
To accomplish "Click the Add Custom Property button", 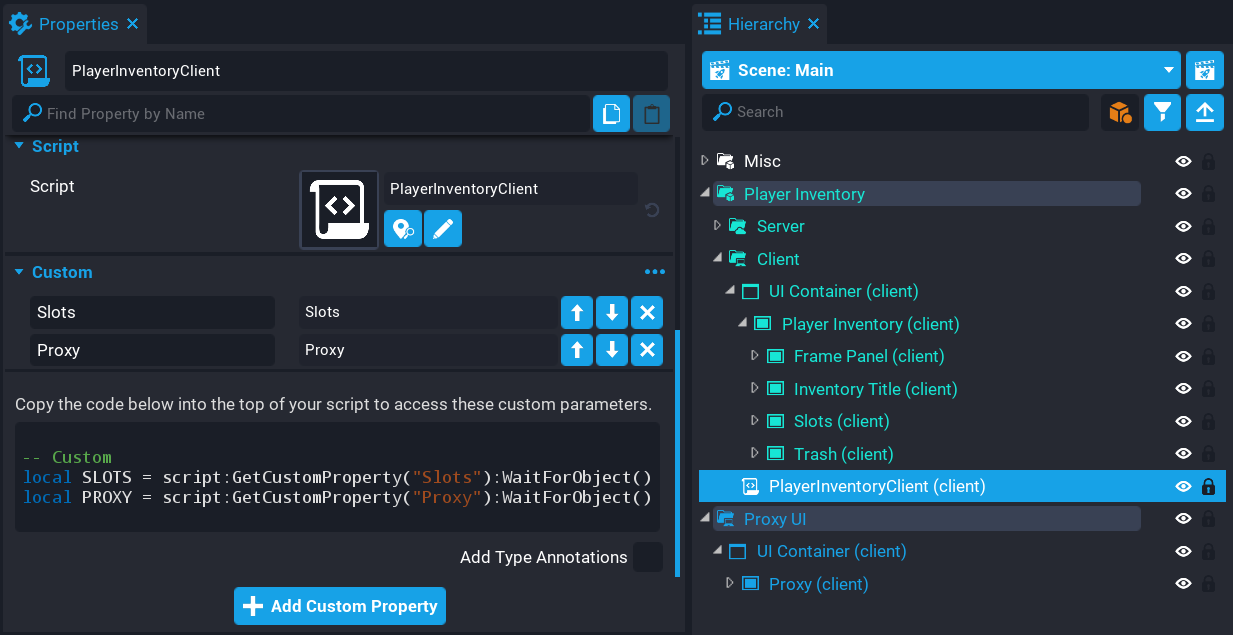I will pos(340,606).
